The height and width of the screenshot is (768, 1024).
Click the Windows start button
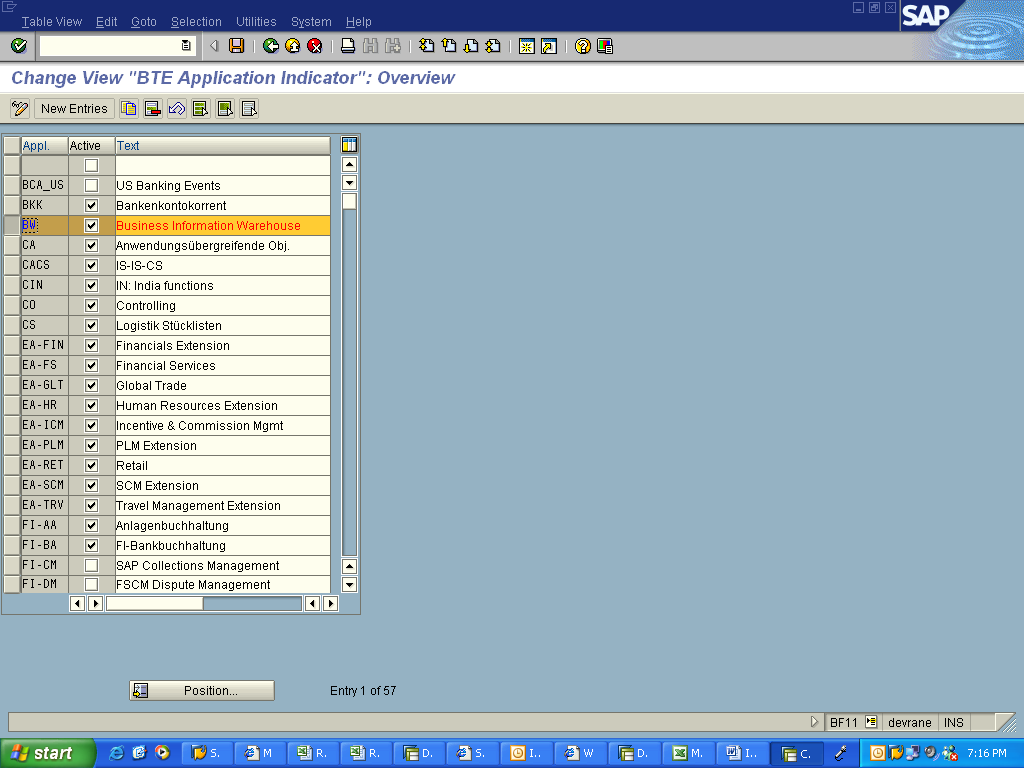pyautogui.click(x=47, y=753)
